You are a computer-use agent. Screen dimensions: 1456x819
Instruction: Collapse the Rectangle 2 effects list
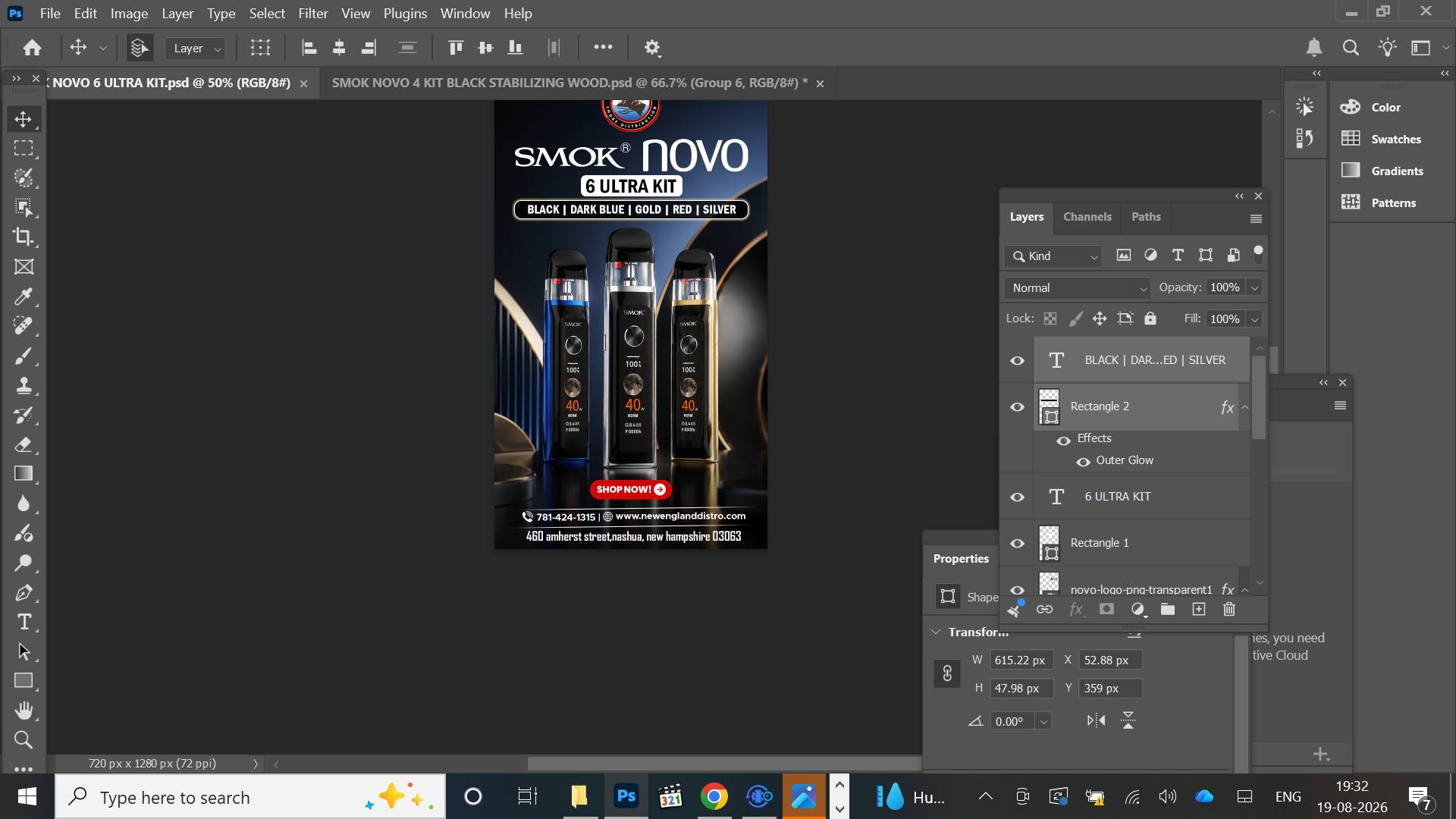1244,407
